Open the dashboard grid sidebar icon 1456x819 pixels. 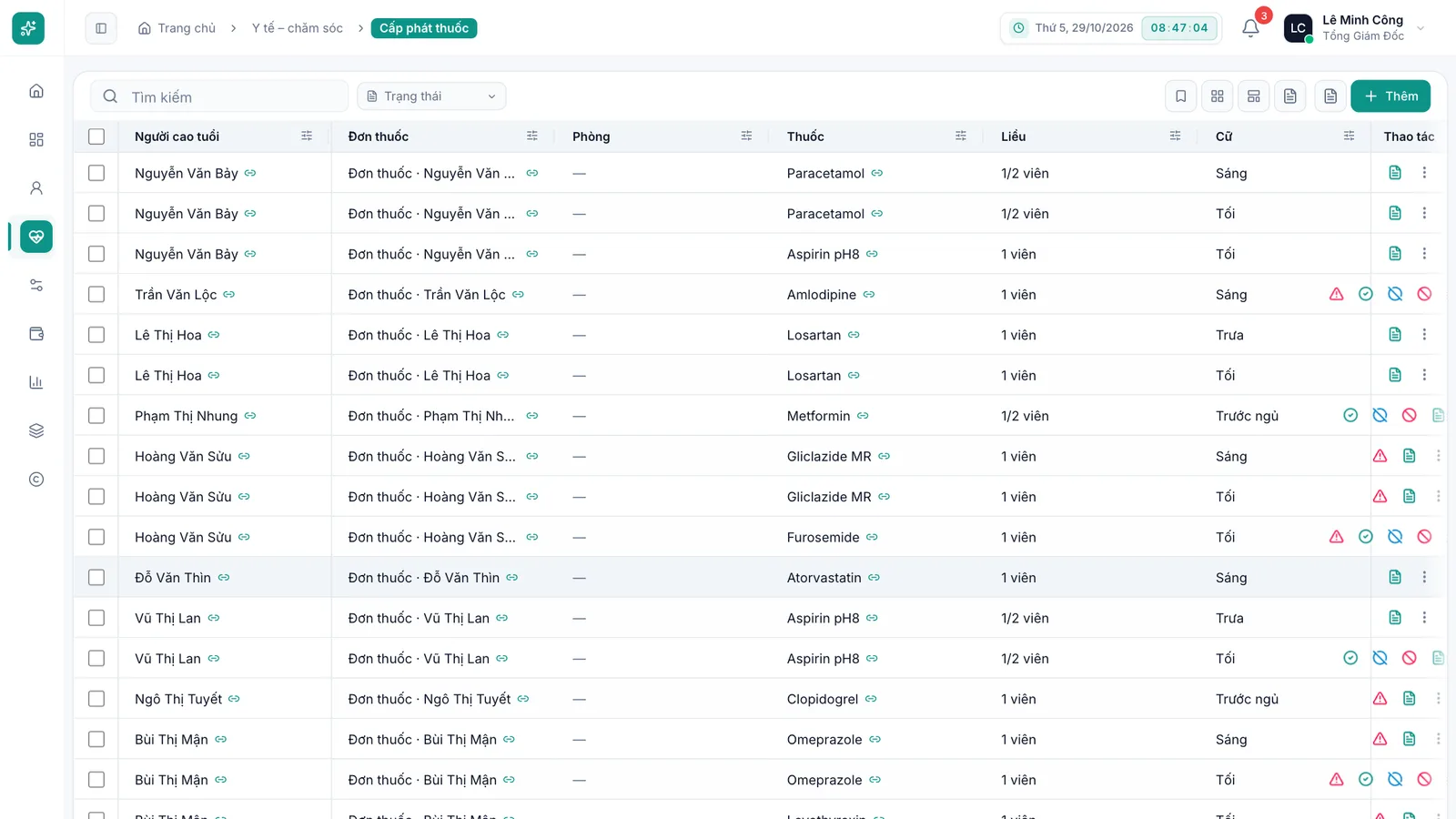coord(36,139)
